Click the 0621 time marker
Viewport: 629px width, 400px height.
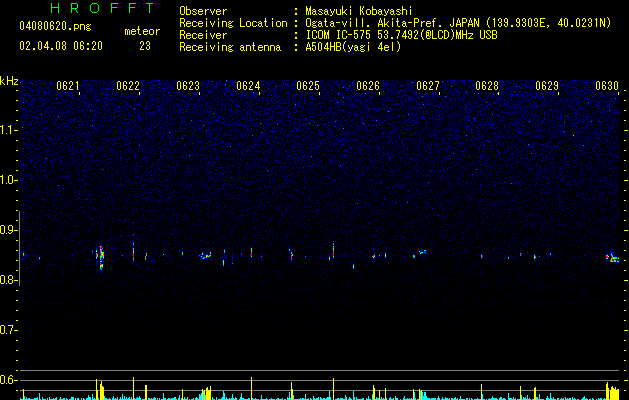click(x=68, y=86)
